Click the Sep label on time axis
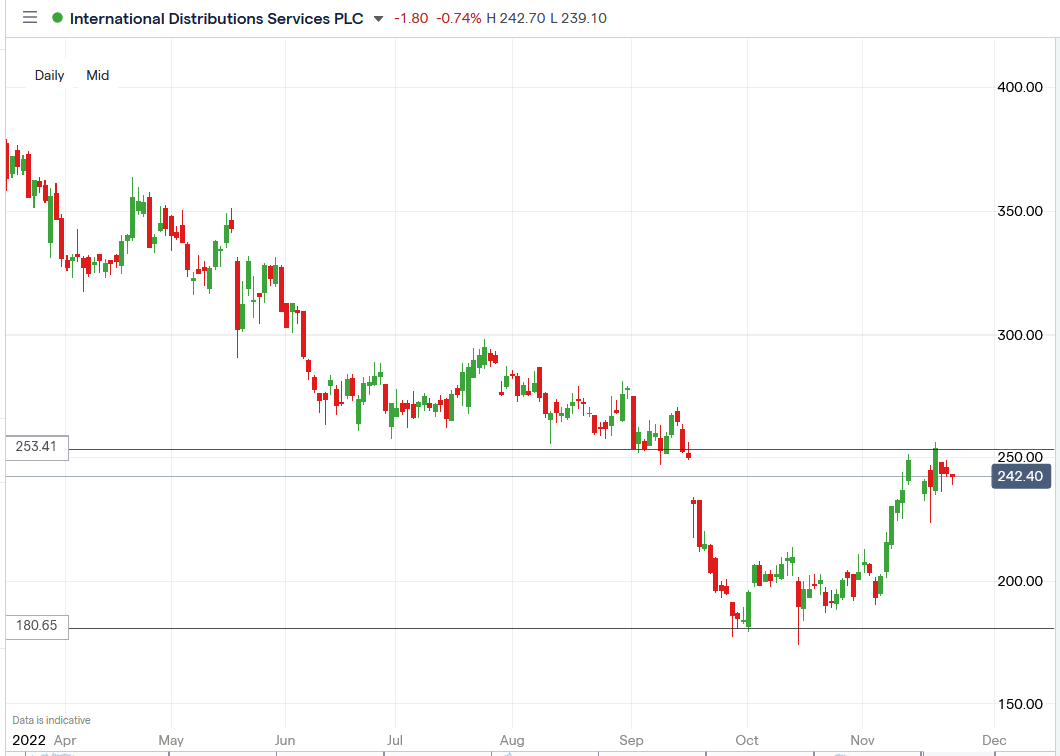The image size is (1060, 756). click(x=631, y=740)
